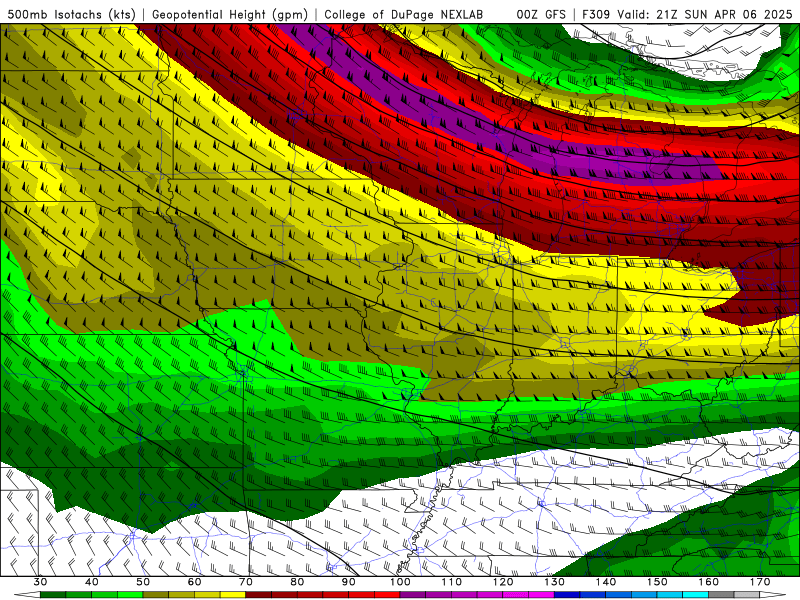The width and height of the screenshot is (800, 600).
Task: Select the dark gray swatch just after 160
Action: [721, 595]
